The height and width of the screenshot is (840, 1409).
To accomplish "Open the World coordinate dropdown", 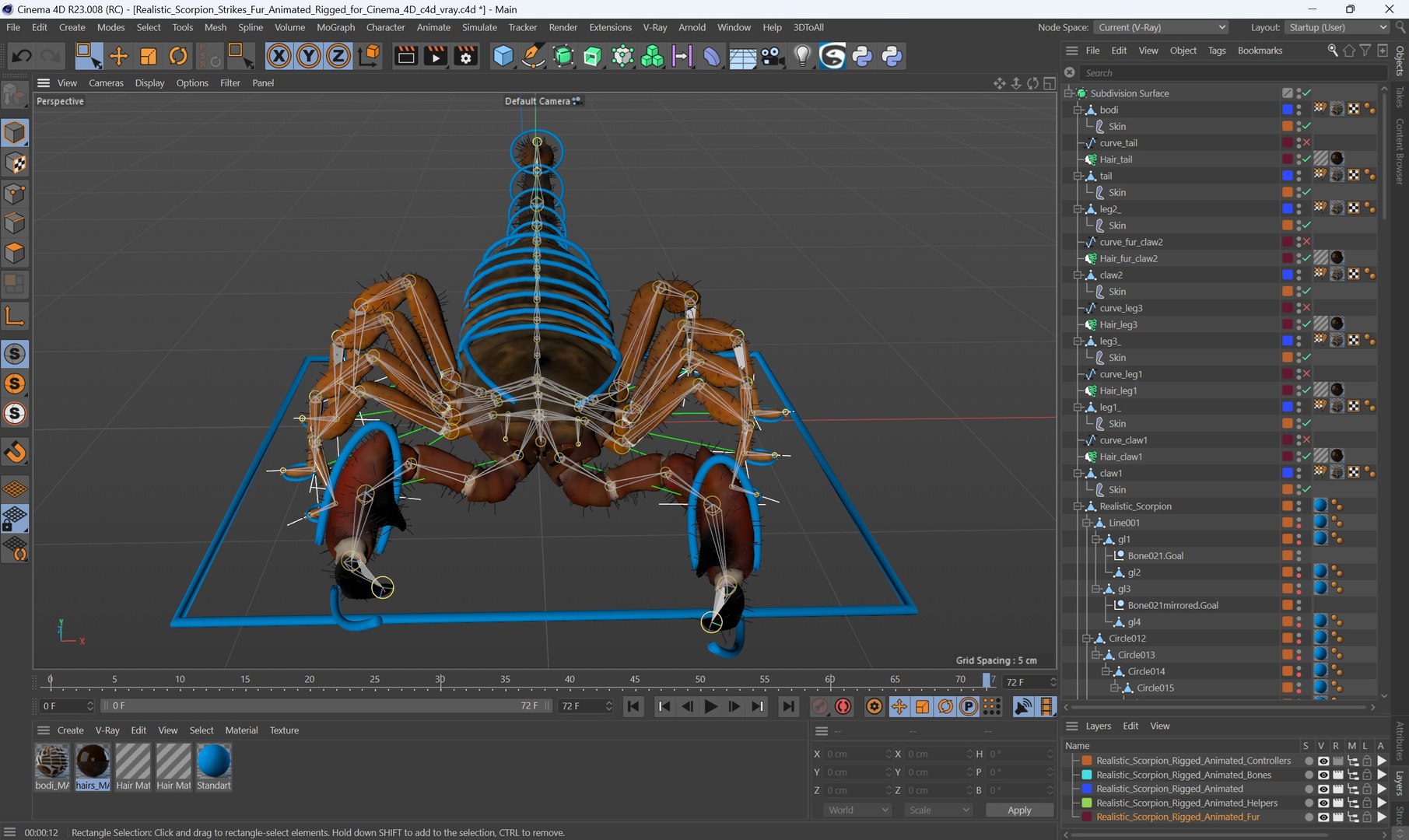I will click(857, 810).
